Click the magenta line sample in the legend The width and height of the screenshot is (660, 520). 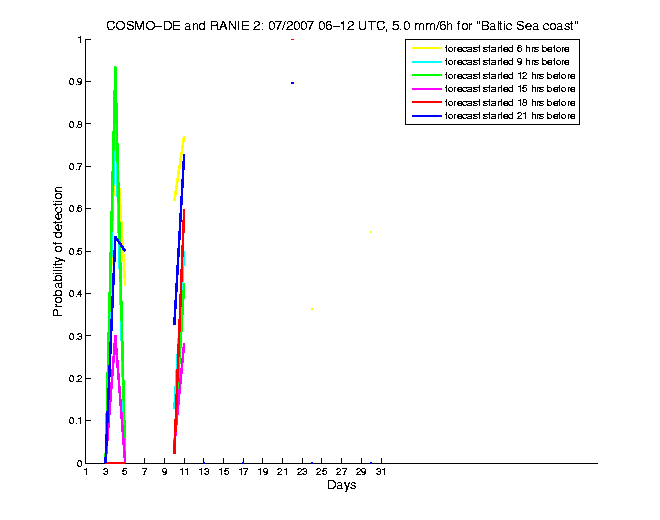point(426,90)
